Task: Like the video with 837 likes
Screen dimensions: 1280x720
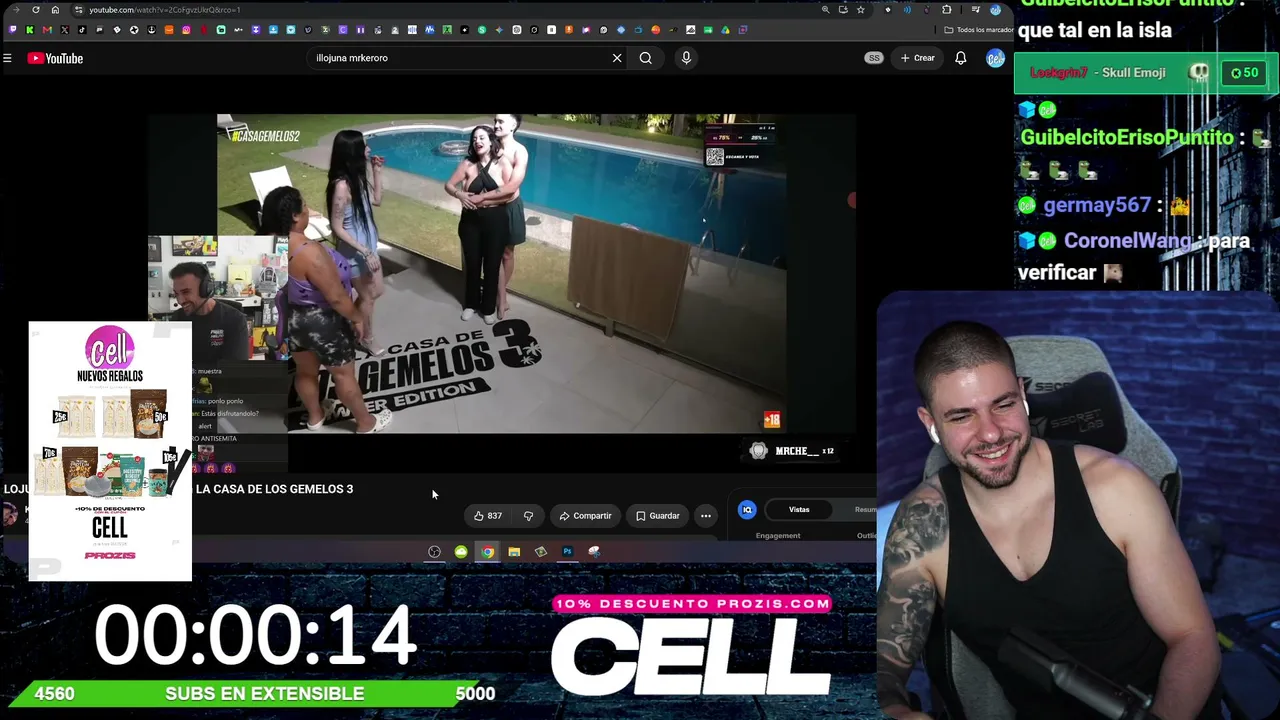Action: (488, 516)
